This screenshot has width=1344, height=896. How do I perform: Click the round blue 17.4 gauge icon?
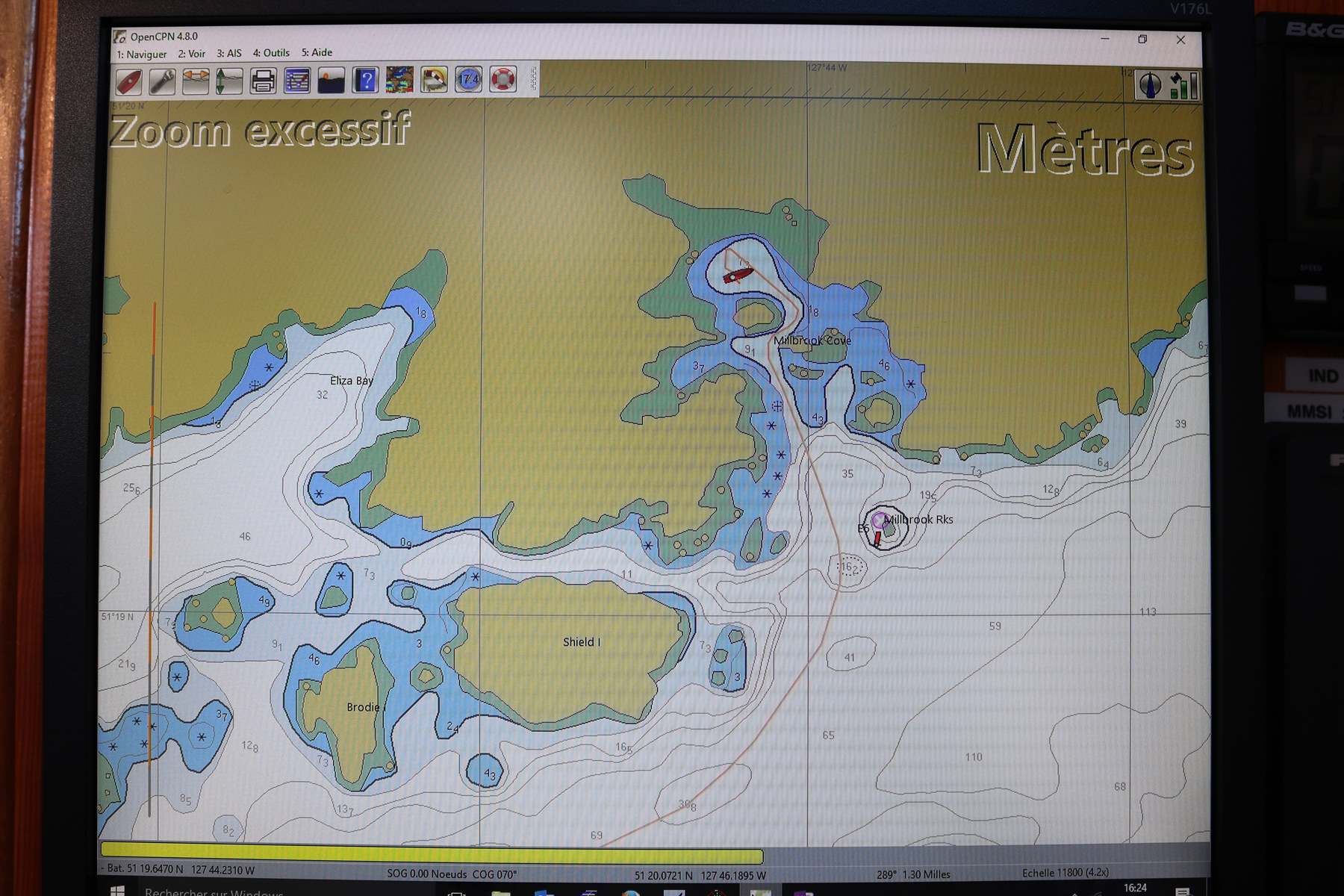pyautogui.click(x=468, y=79)
